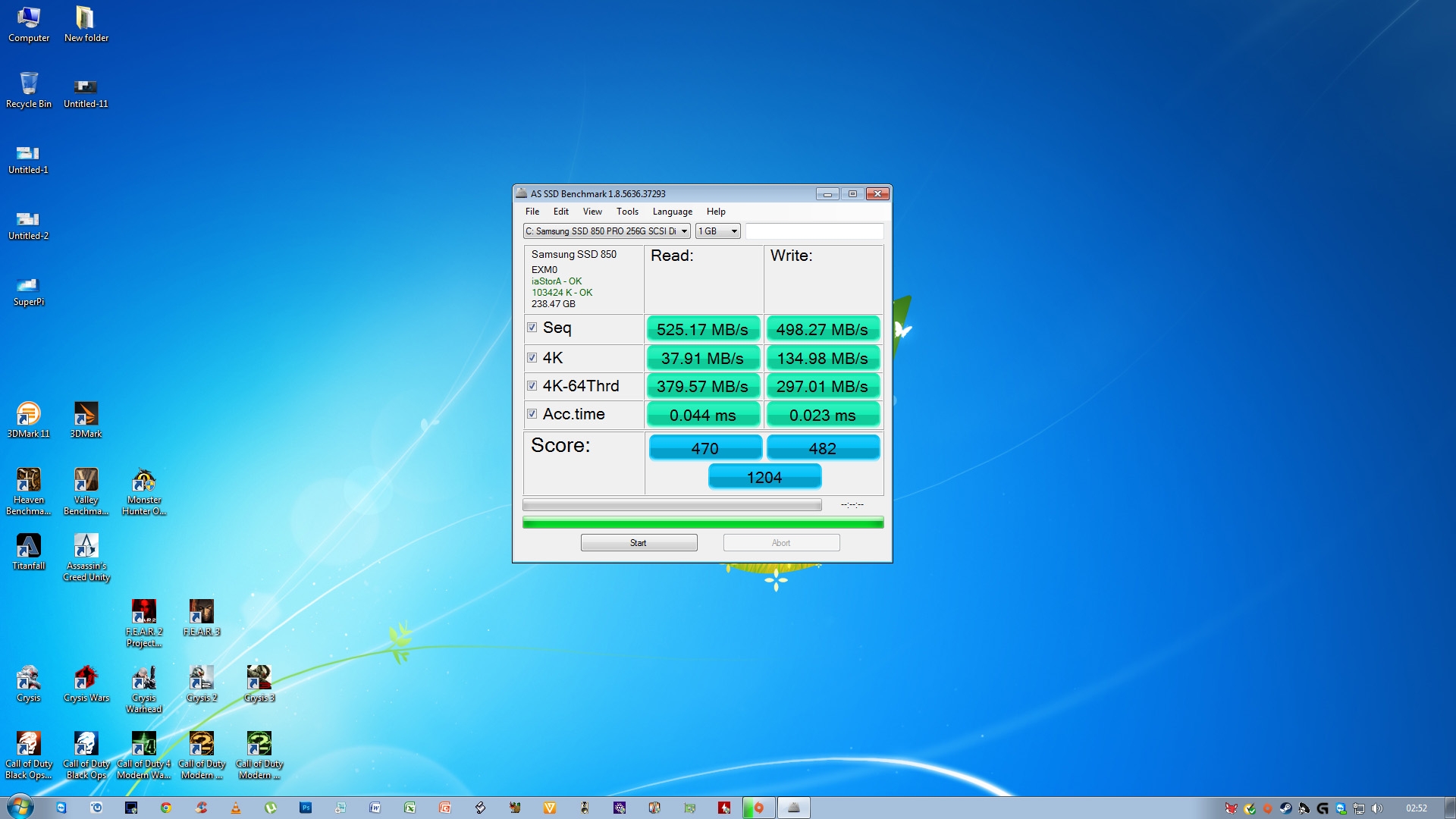Open the VLC media player taskbar icon
Image resolution: width=1456 pixels, height=819 pixels.
(x=236, y=808)
